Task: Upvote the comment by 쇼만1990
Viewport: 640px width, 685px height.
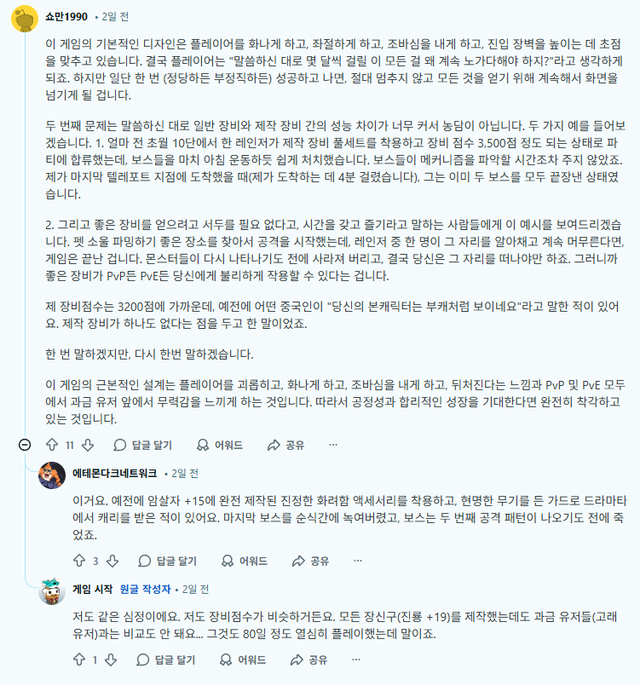Action: (x=53, y=444)
